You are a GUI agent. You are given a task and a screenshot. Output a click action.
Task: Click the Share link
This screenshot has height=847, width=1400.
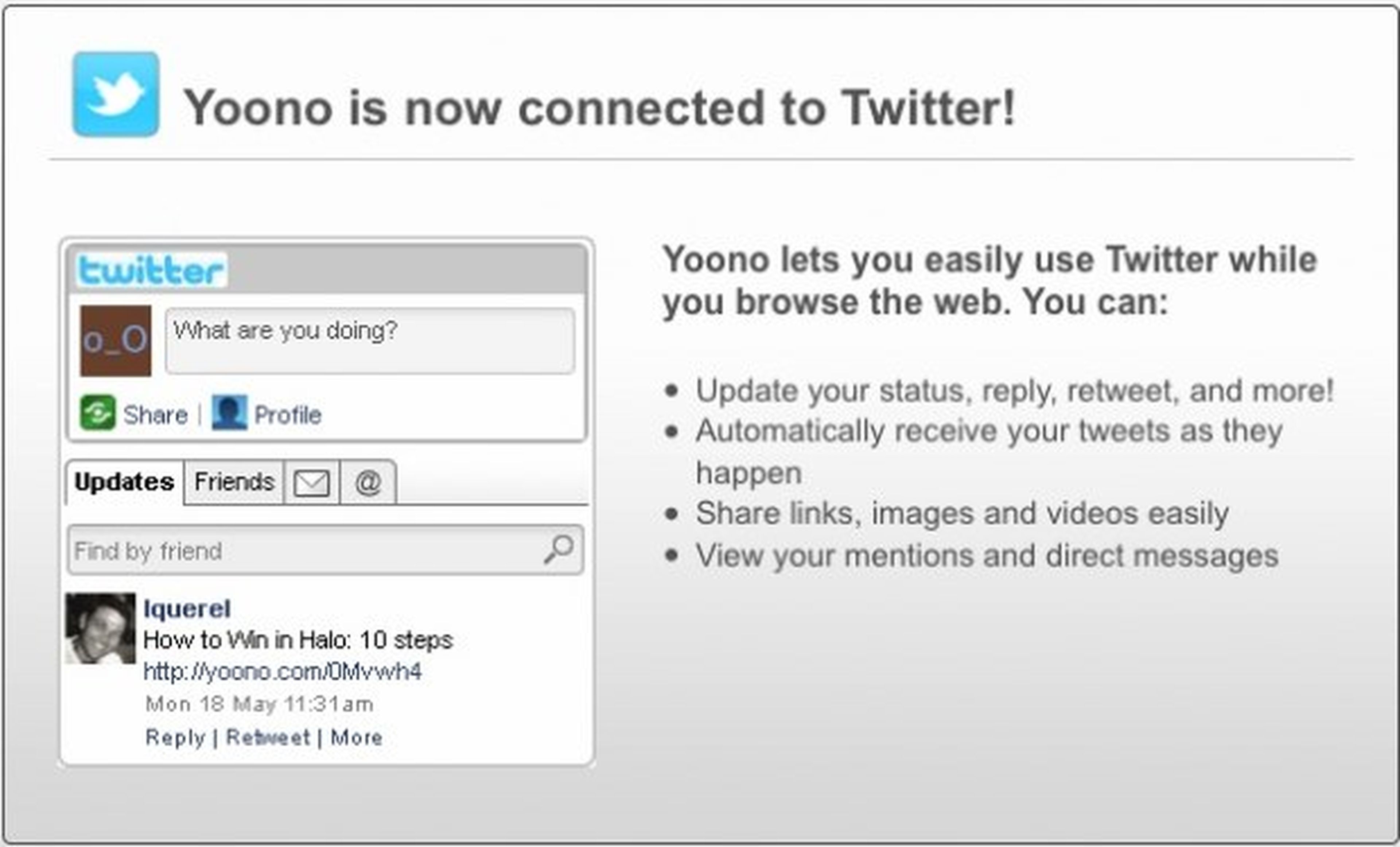tap(155, 415)
